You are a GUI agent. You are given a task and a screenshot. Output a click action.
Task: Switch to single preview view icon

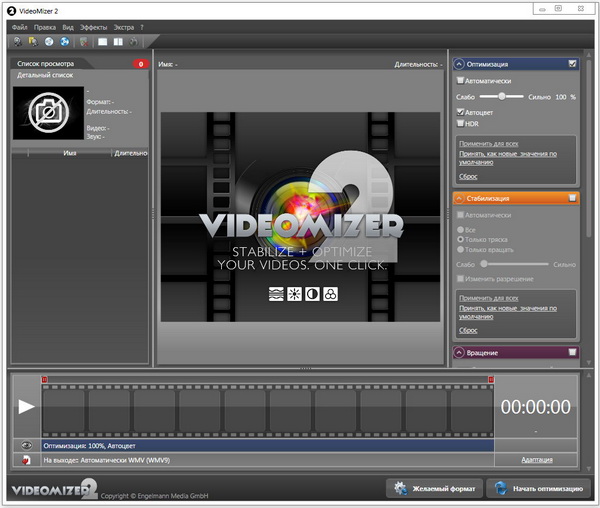point(102,42)
